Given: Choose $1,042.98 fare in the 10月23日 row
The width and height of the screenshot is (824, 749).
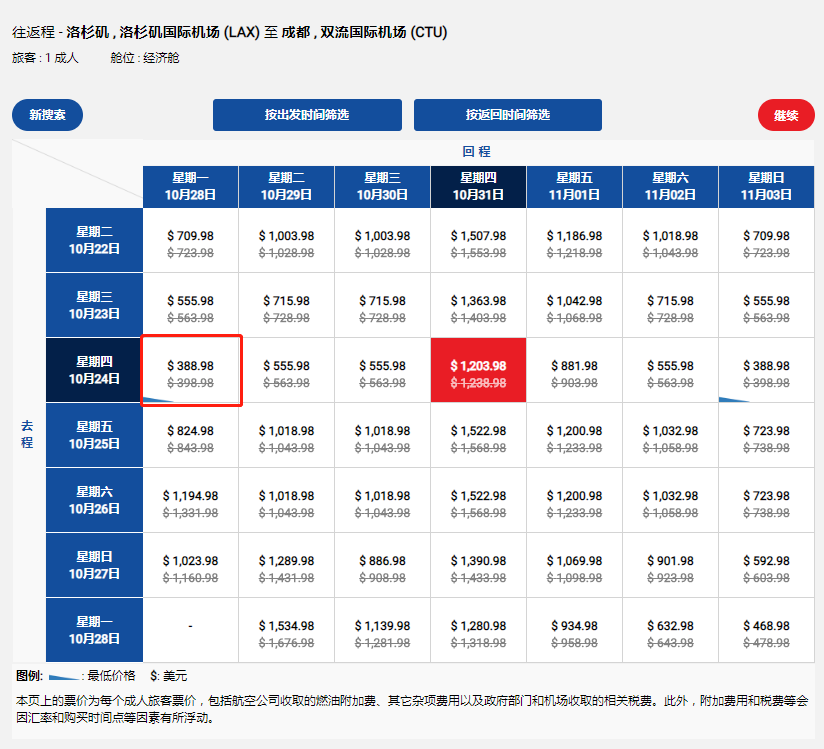Looking at the screenshot, I should coord(574,305).
